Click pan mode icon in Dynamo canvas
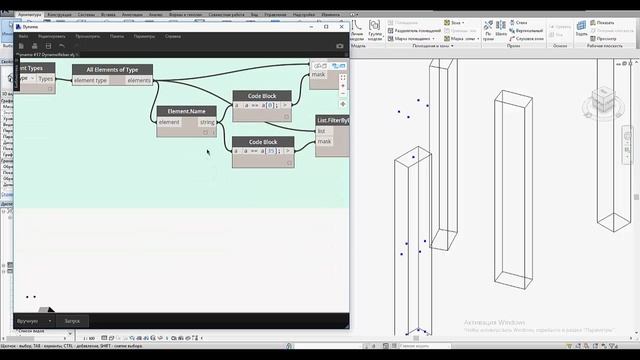This screenshot has width=640, height=360. [343, 104]
